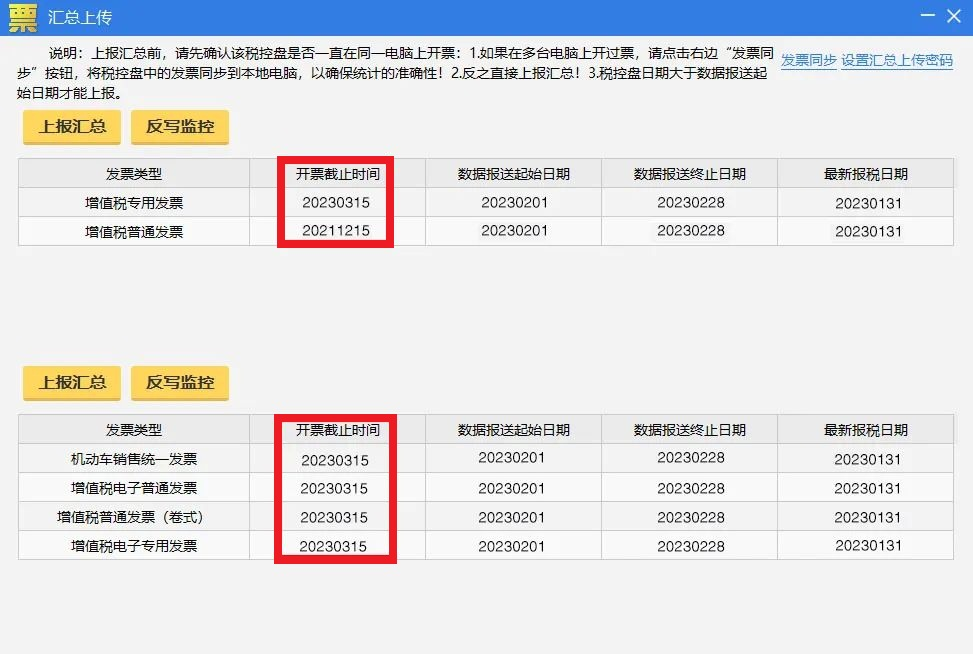This screenshot has height=654, width=973.
Task: Click 20230131 in the 增值税电子普通发票 row
Action: pyautogui.click(x=868, y=488)
